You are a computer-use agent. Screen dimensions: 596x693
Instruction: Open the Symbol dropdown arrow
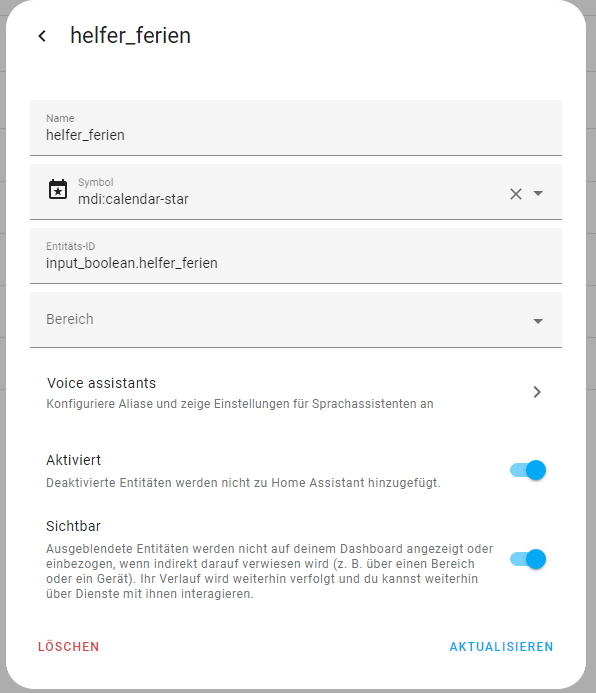538,193
